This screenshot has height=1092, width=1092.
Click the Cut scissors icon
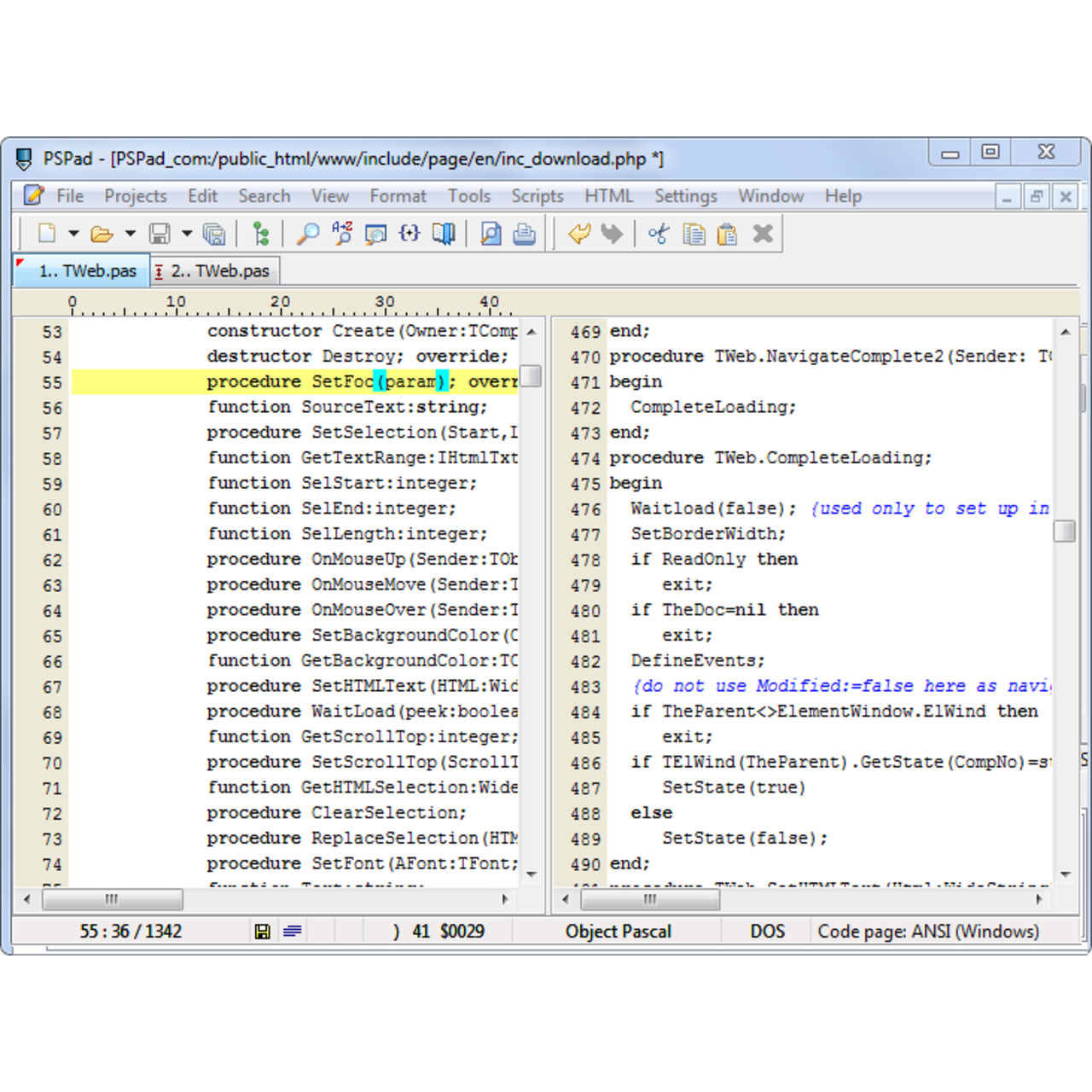pyautogui.click(x=658, y=234)
